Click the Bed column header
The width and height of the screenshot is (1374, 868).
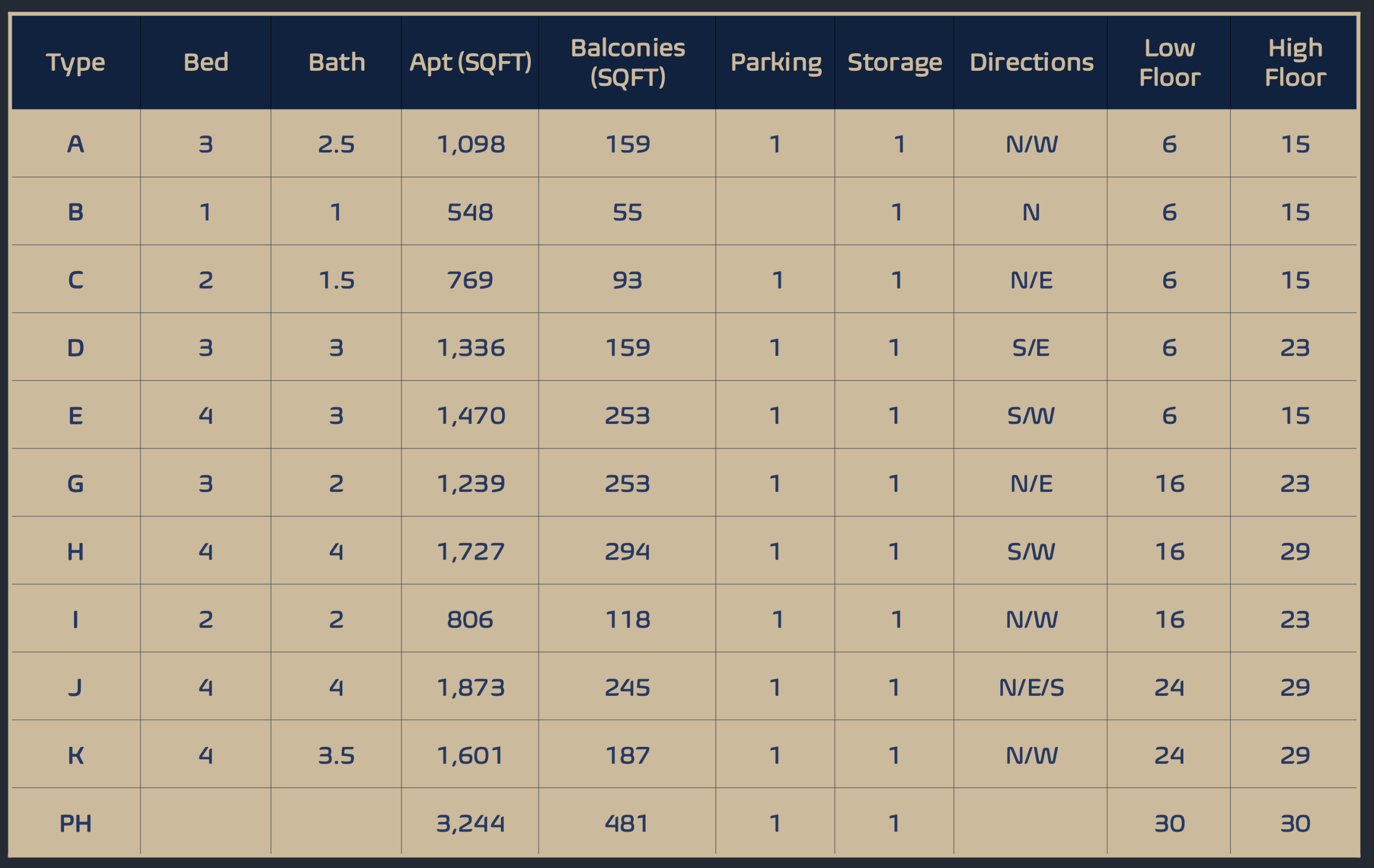(206, 62)
